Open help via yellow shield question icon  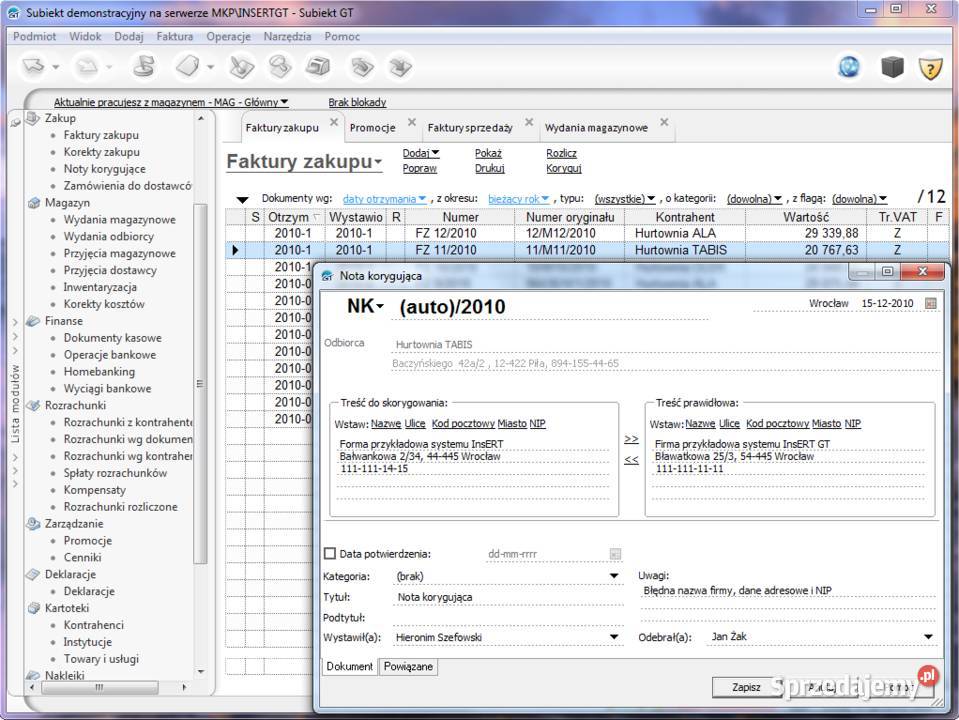(x=931, y=68)
